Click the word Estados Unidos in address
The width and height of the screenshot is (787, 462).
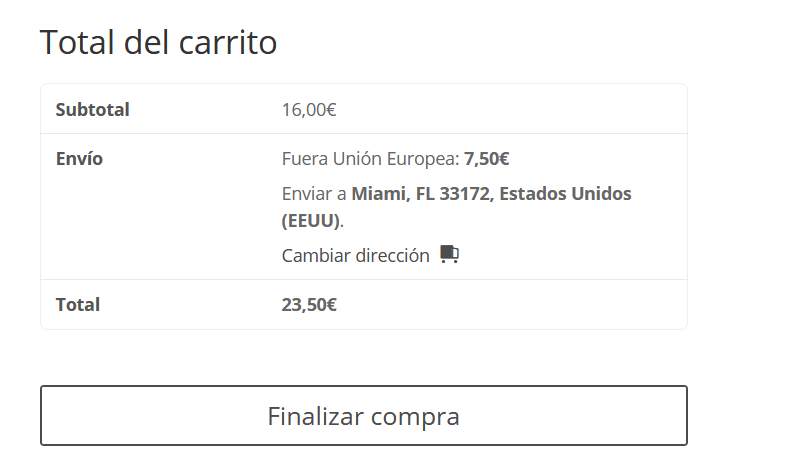click(565, 193)
